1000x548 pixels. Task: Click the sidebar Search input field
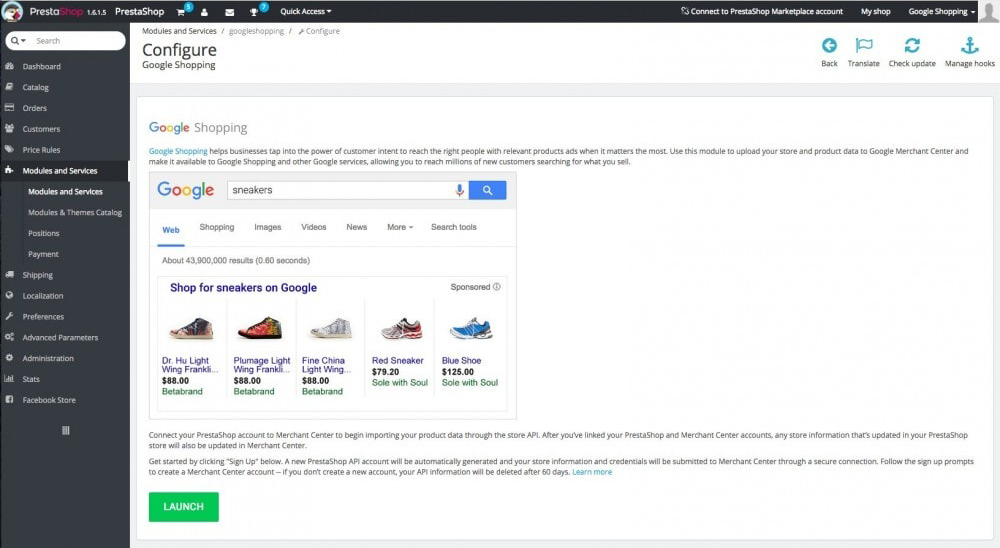[x=77, y=41]
